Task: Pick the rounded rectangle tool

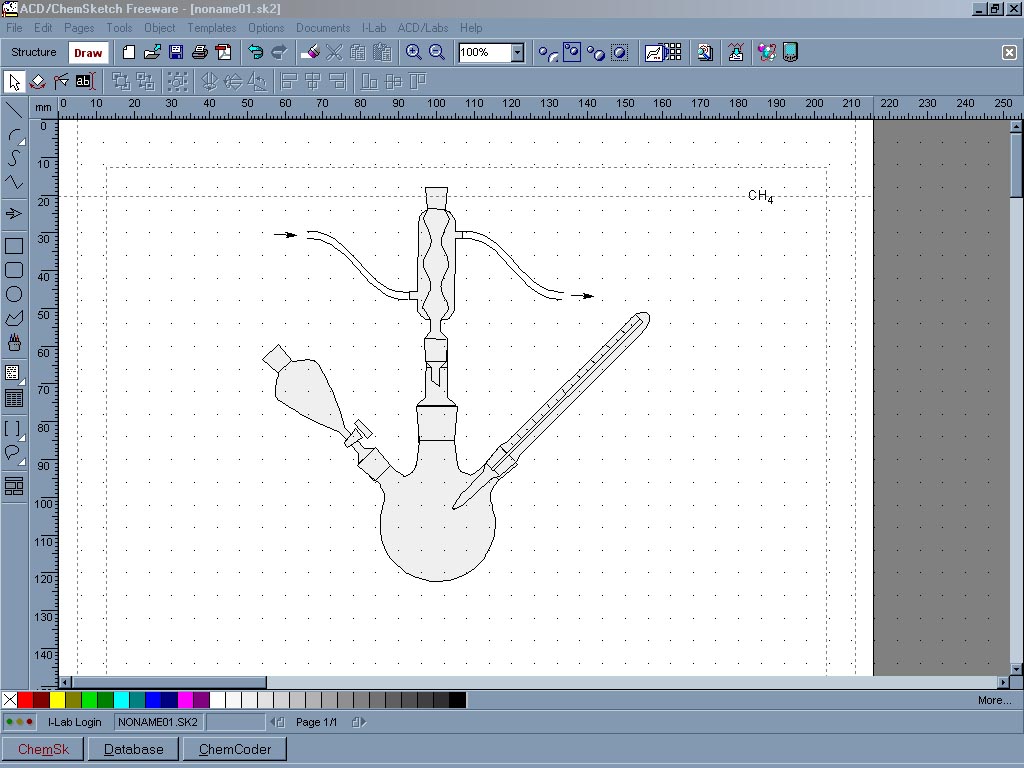Action: tap(14, 270)
